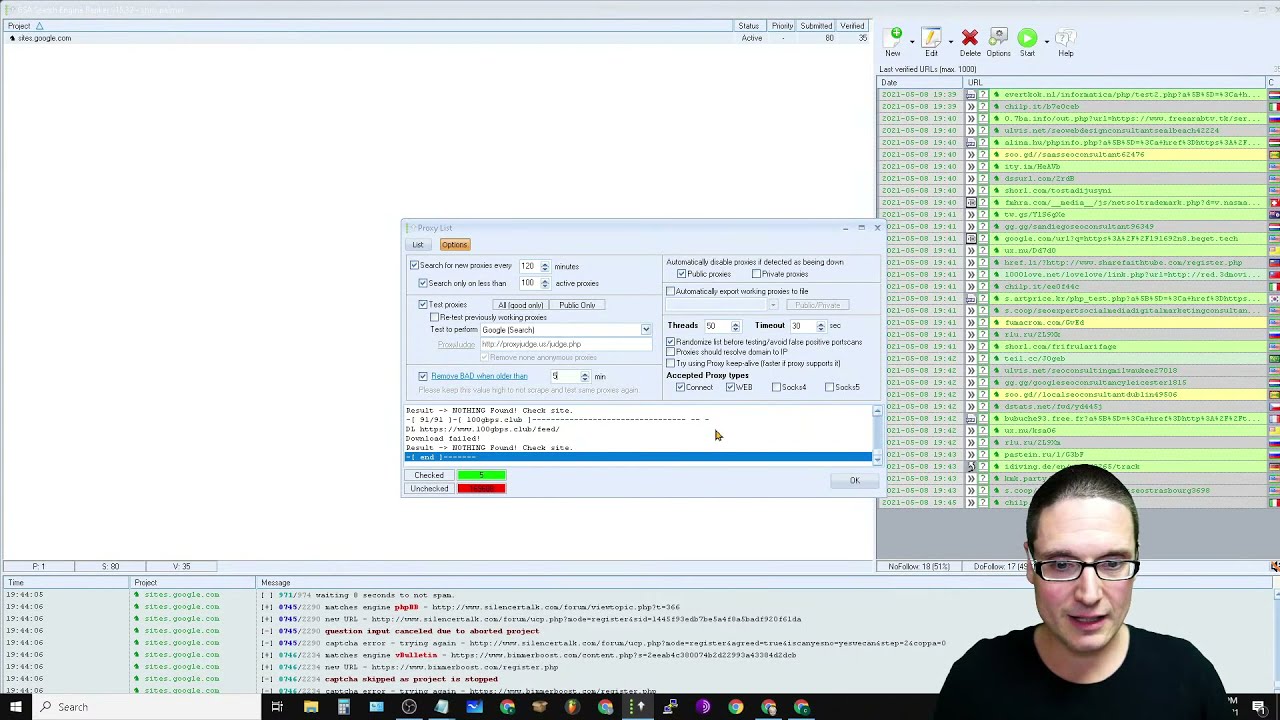Open Edit button dropdown arrow
Viewport: 1280px width, 720px height.
pos(950,41)
